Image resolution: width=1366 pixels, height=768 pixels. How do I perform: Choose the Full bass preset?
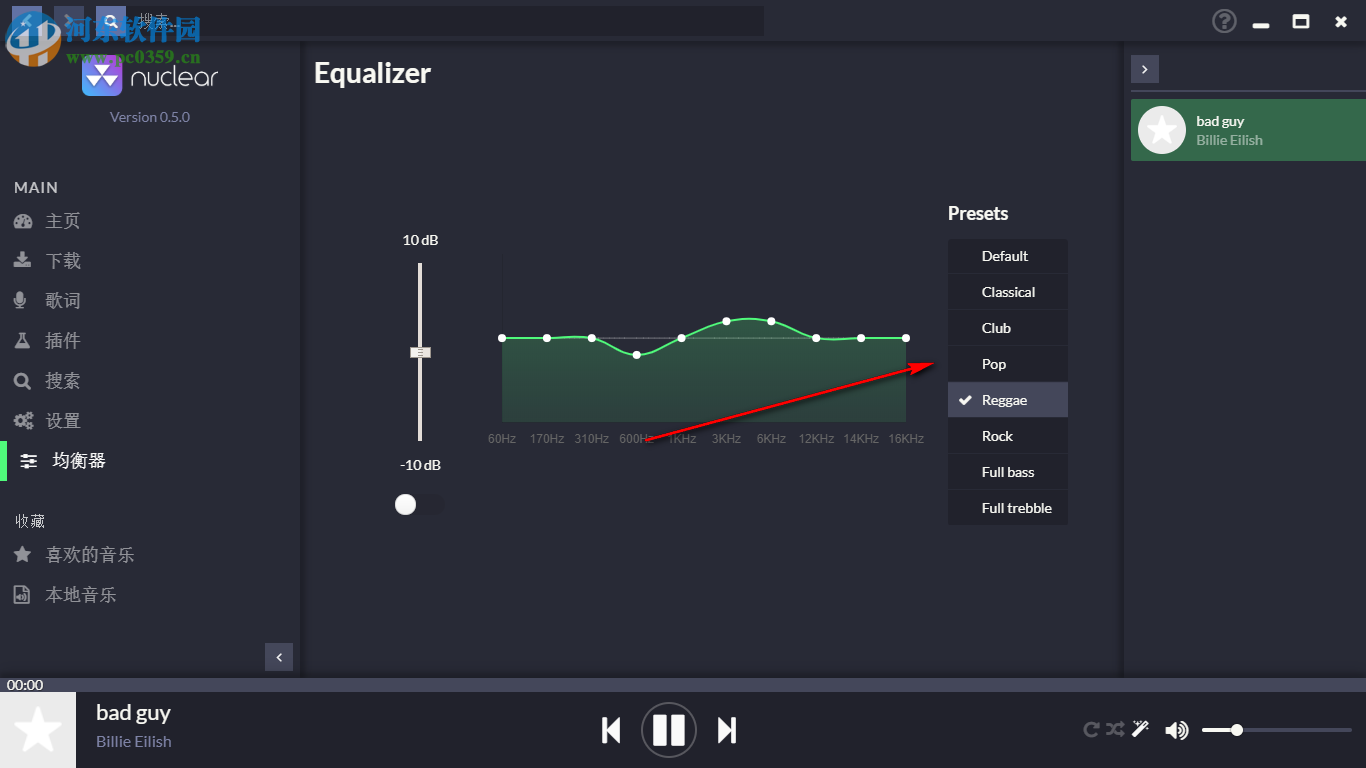pos(1008,472)
